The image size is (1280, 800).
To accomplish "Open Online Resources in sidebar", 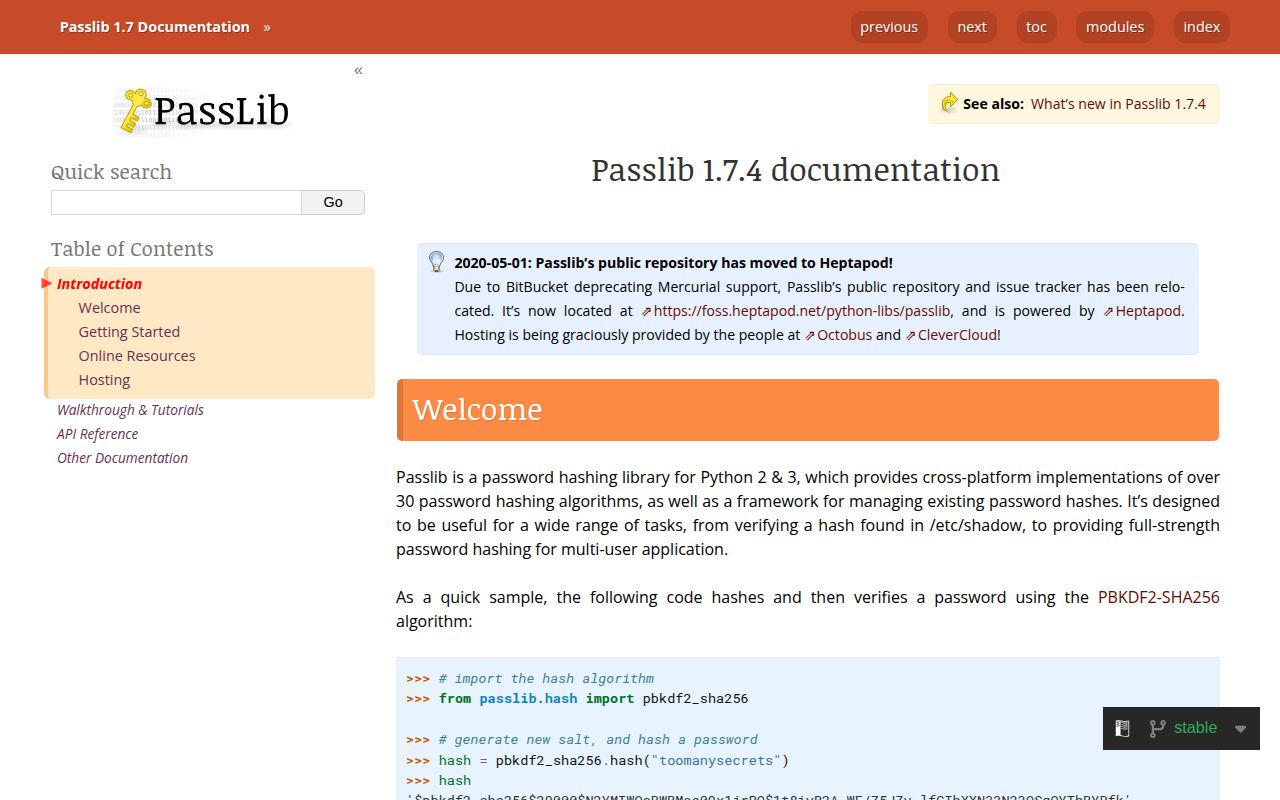I will [x=137, y=356].
